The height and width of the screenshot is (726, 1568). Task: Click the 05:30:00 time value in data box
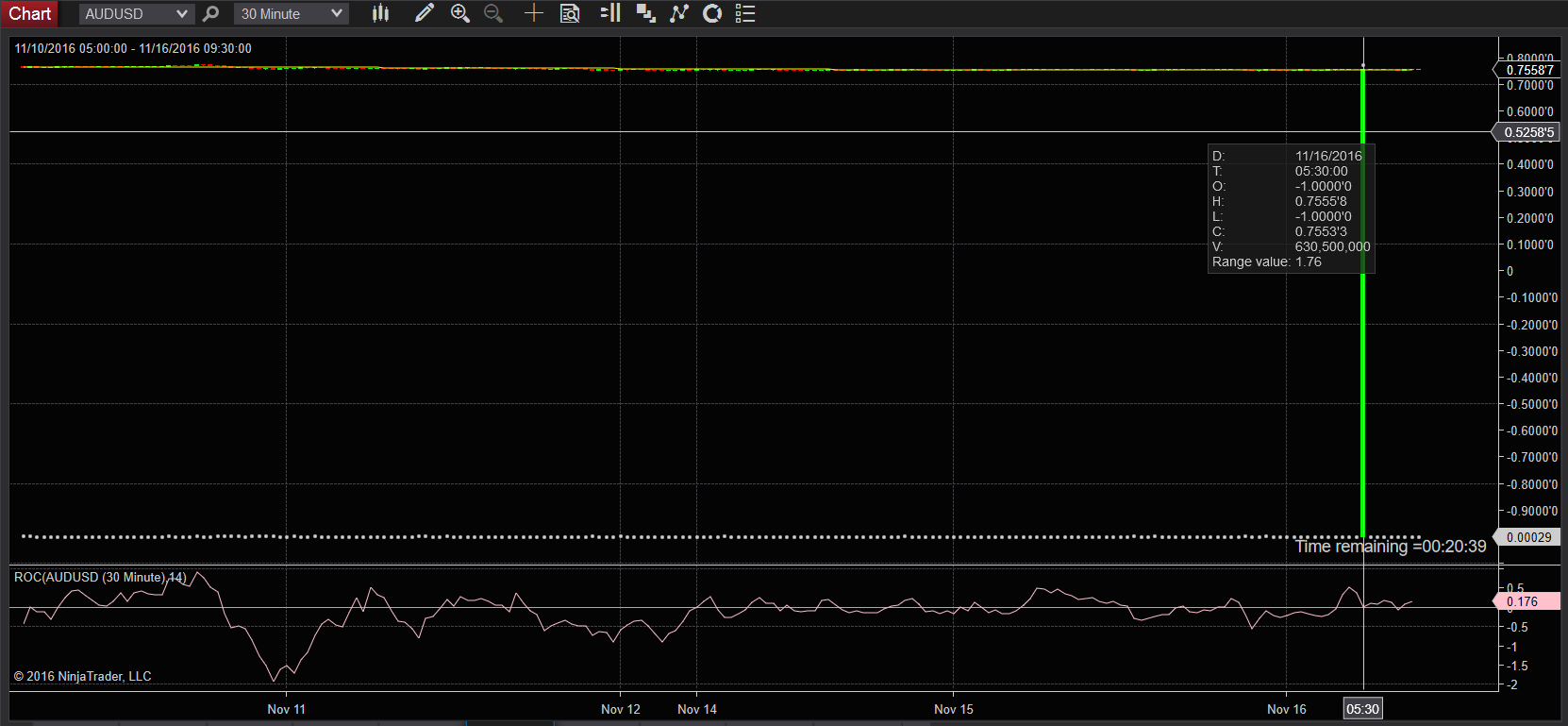[x=1321, y=171]
